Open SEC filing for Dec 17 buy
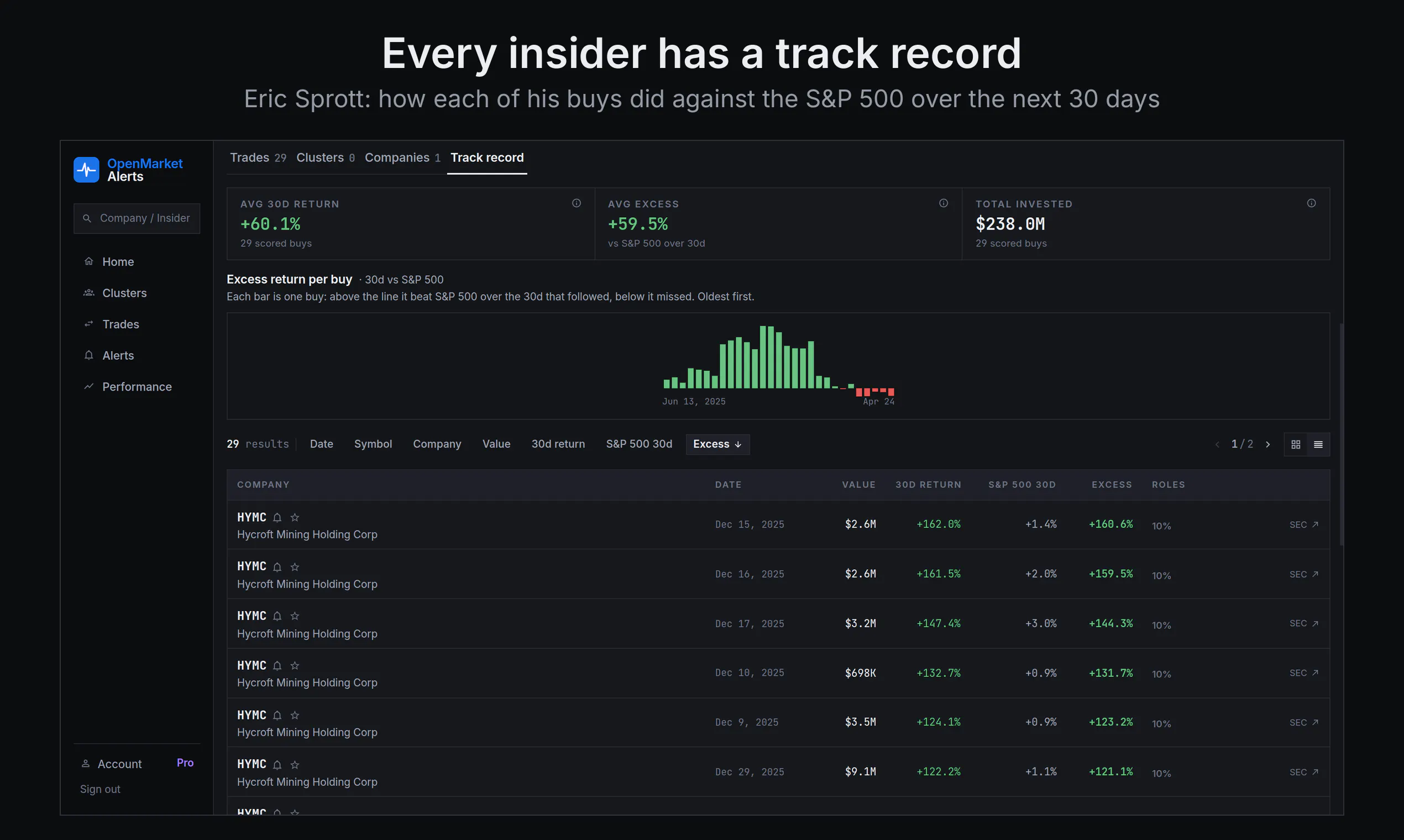 point(1305,623)
